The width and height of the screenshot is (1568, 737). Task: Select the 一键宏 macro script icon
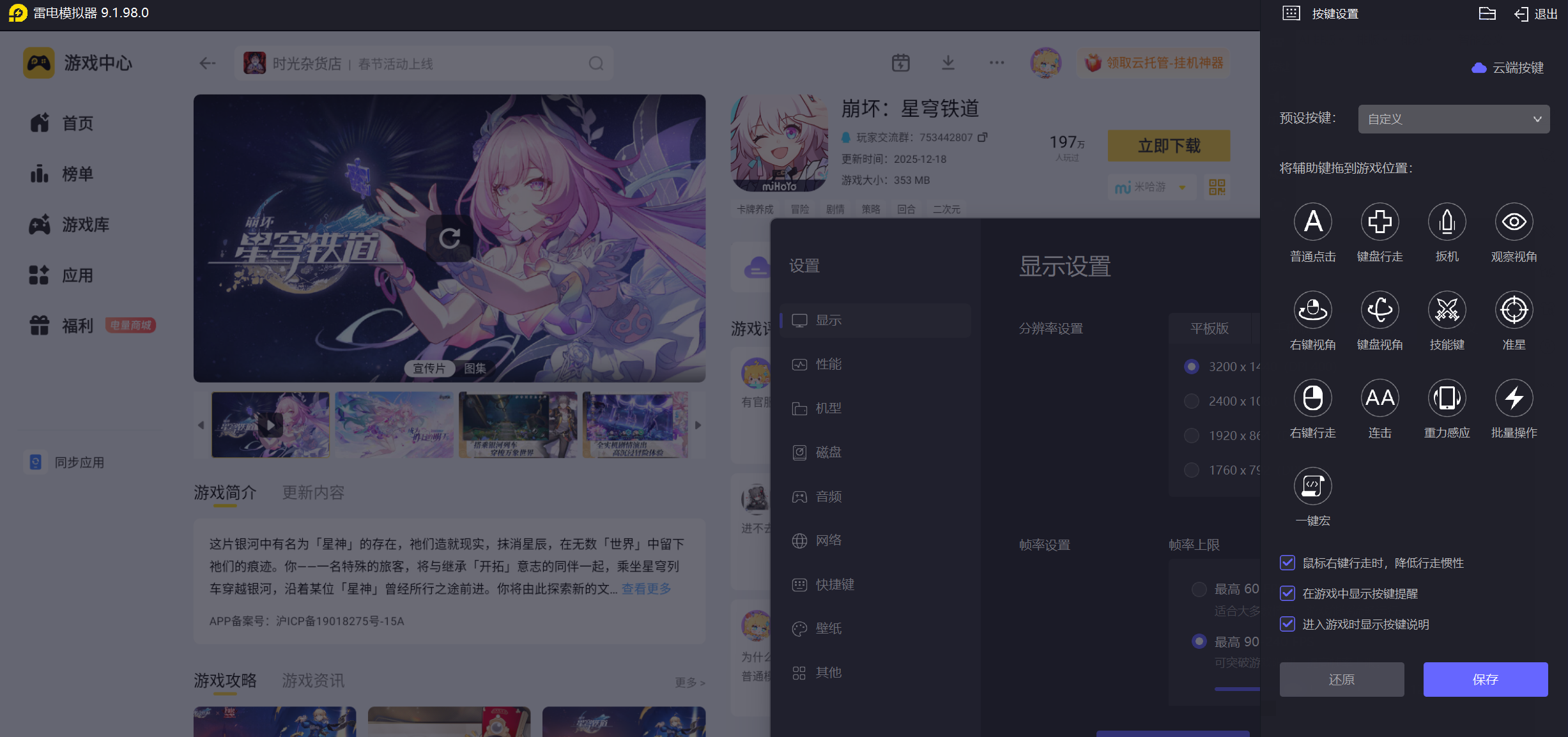(1312, 487)
